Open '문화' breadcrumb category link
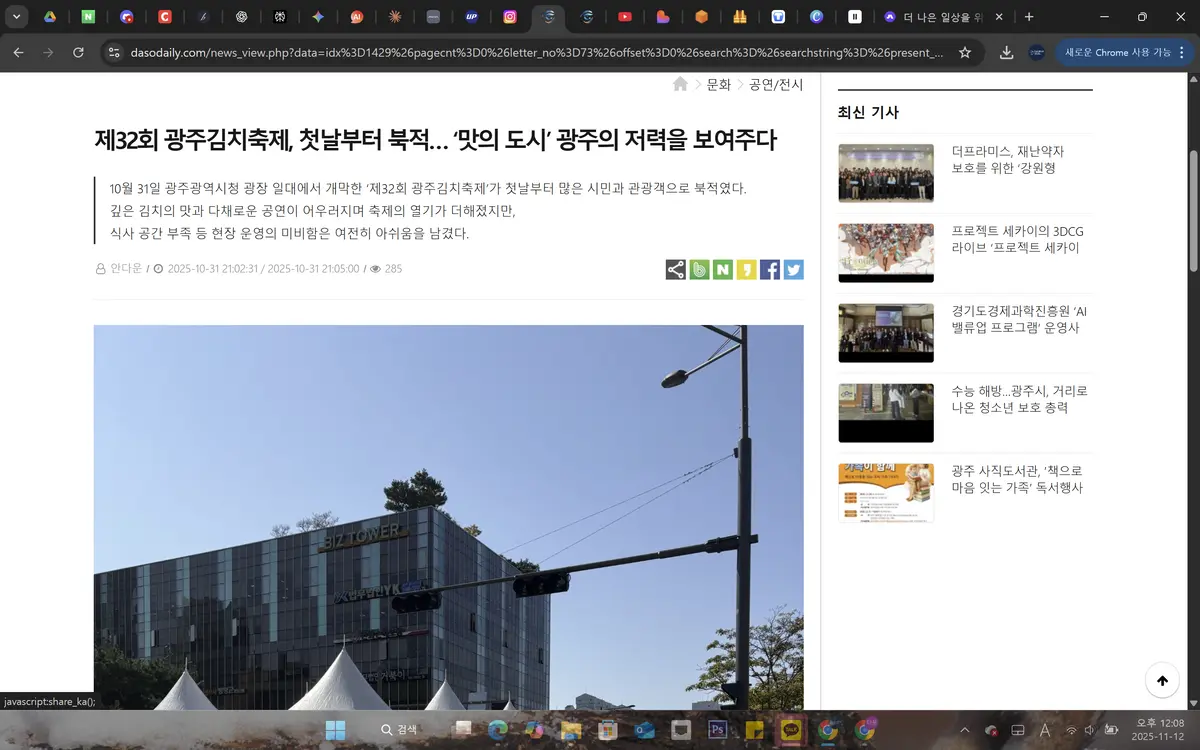This screenshot has height=750, width=1200. (718, 85)
